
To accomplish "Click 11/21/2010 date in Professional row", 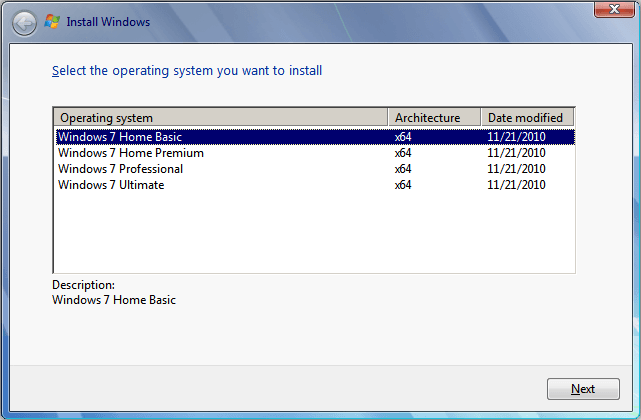I will point(516,169).
